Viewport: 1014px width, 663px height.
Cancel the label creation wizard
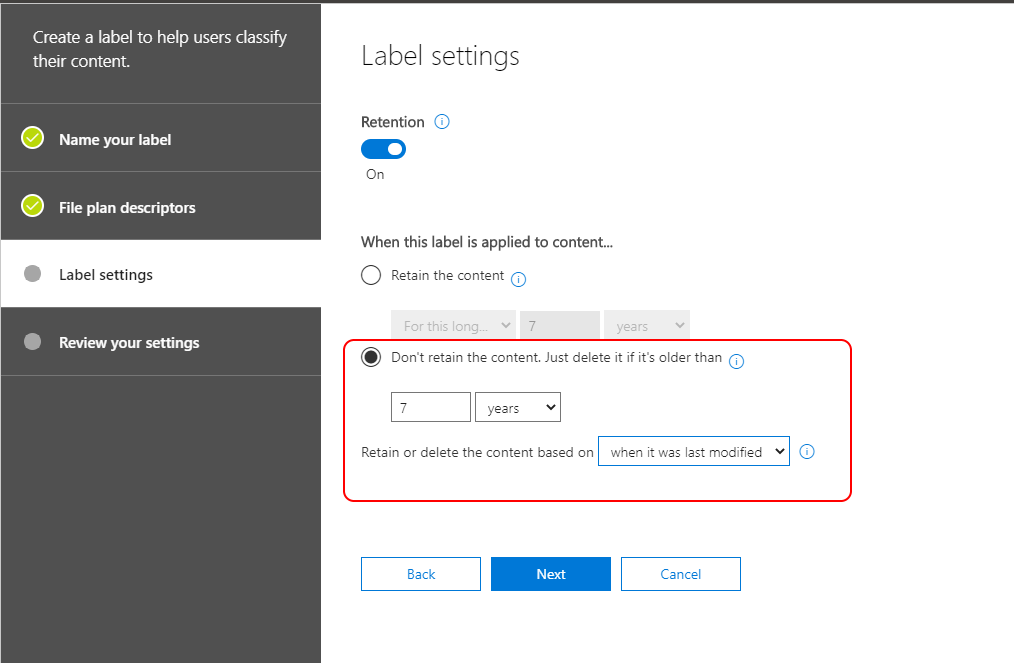coord(681,574)
